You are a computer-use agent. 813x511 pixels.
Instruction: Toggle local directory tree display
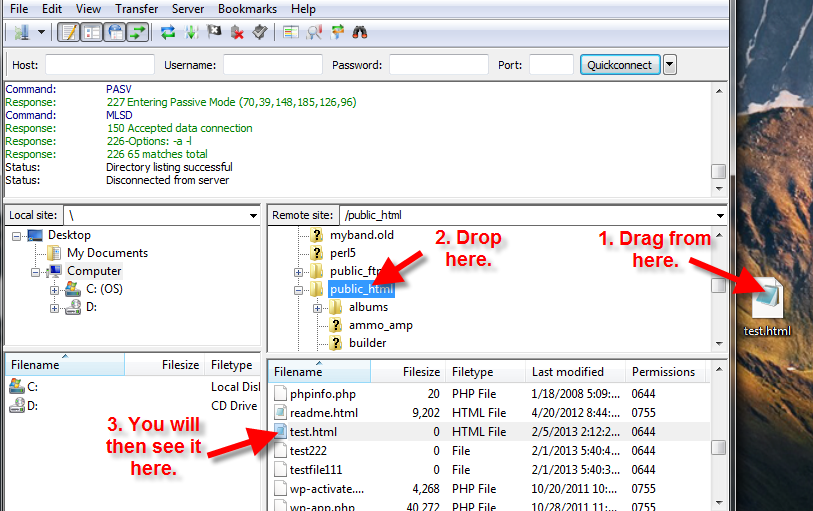[91, 32]
